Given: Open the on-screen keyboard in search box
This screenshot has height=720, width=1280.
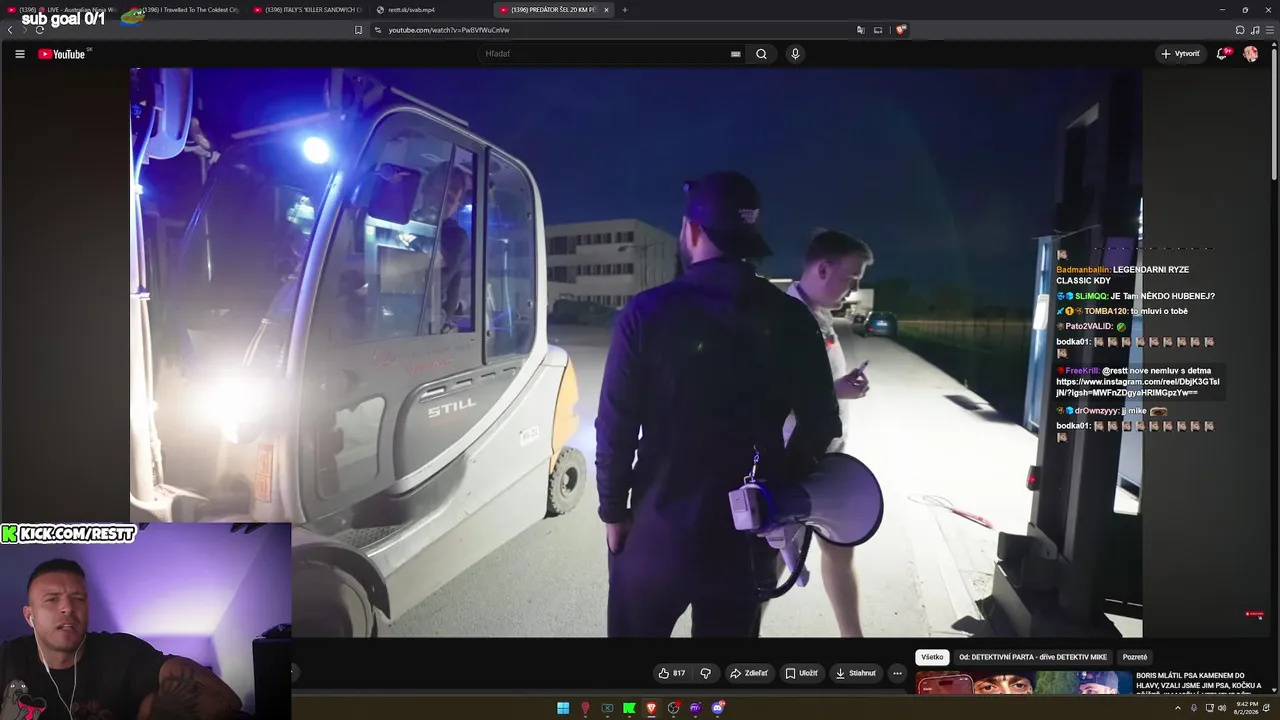Looking at the screenshot, I should [736, 54].
